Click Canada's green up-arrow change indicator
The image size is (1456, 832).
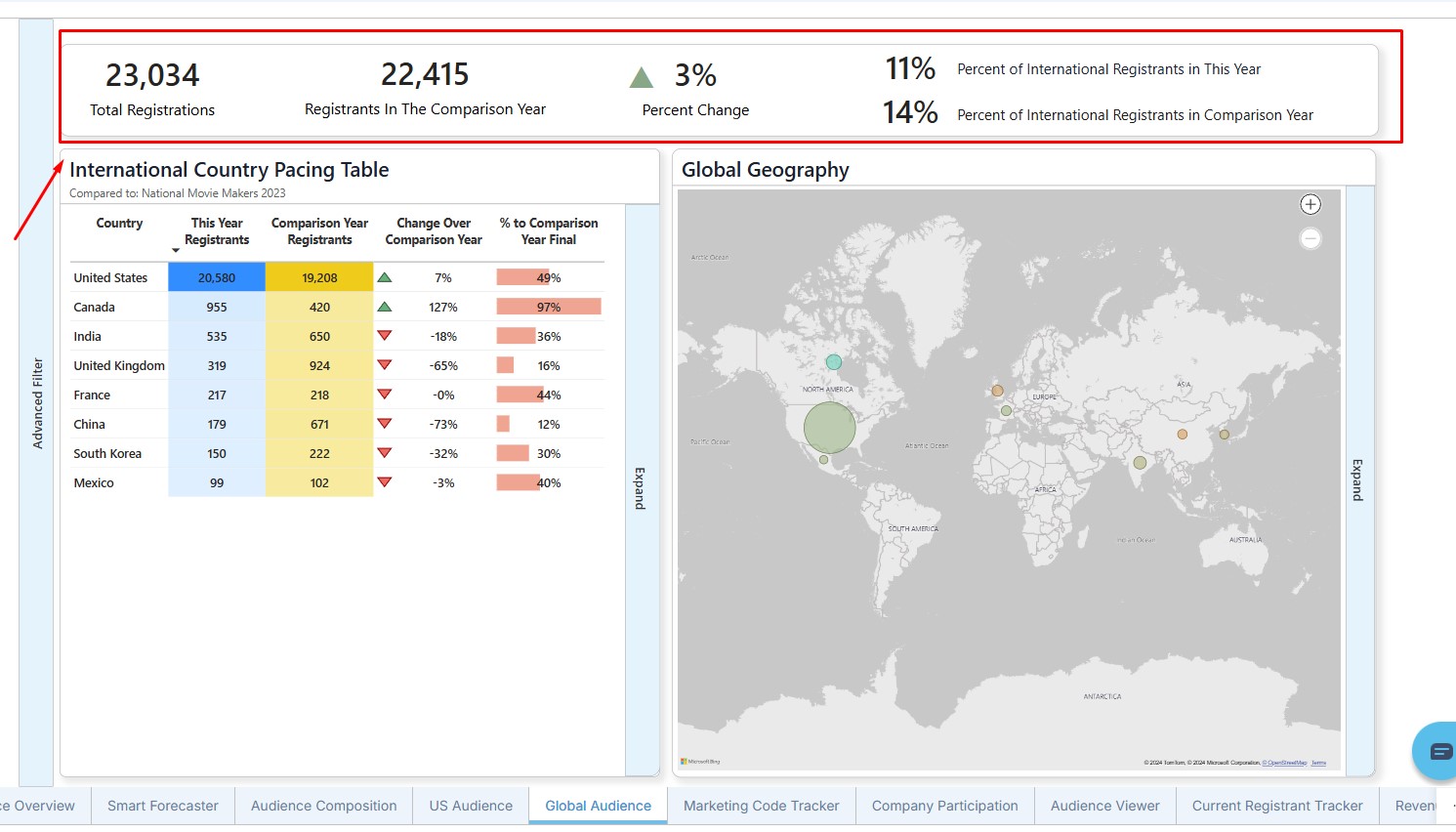[x=385, y=307]
